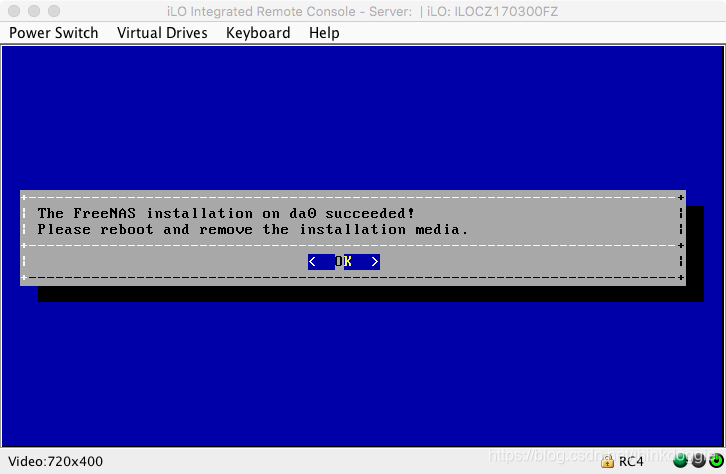Minimize the iLO Remote Console window
Viewport: 726px width, 474px height.
(x=34, y=11)
